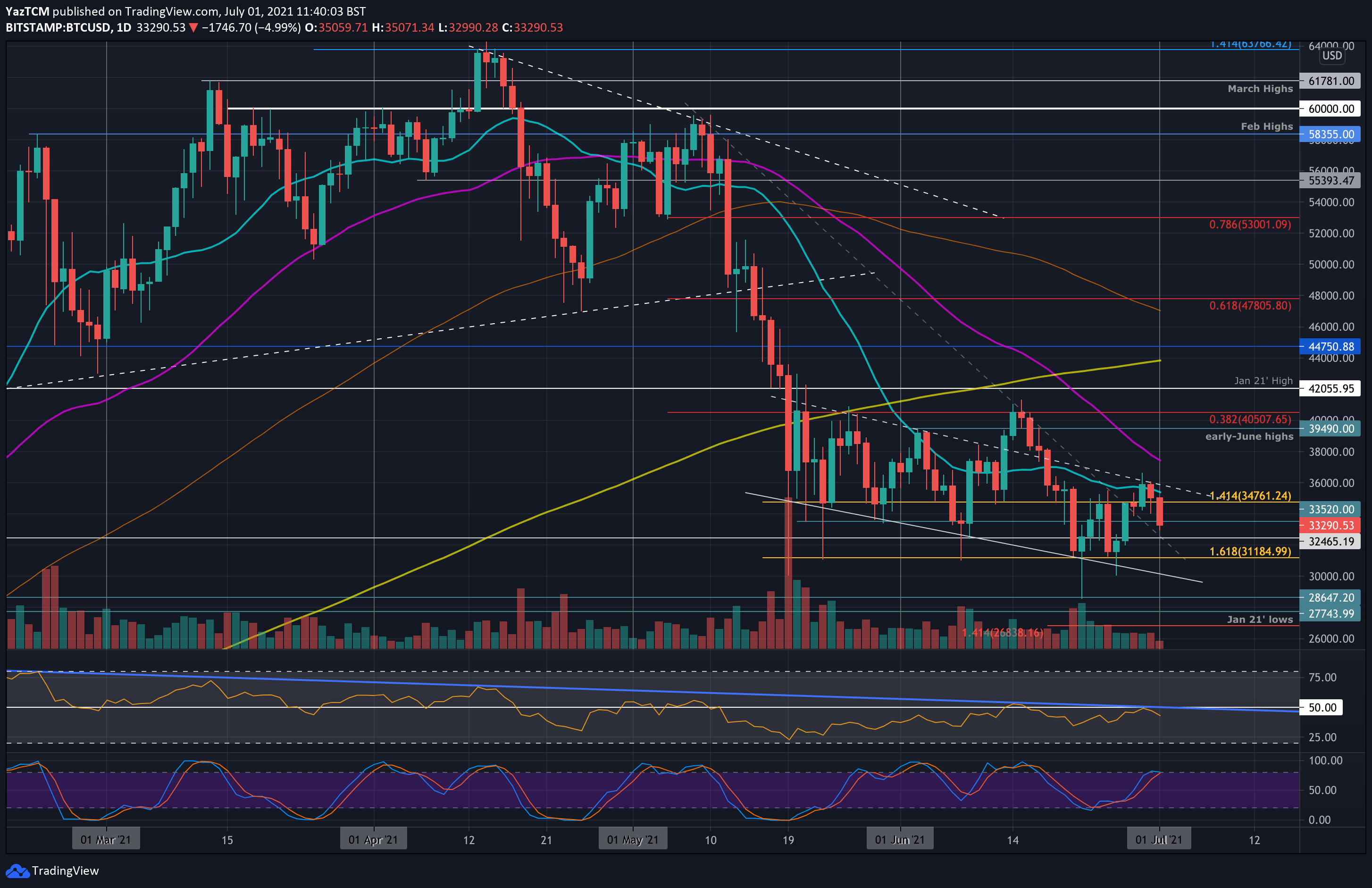Click the 100.00 stochastic axis label

[x=1325, y=761]
